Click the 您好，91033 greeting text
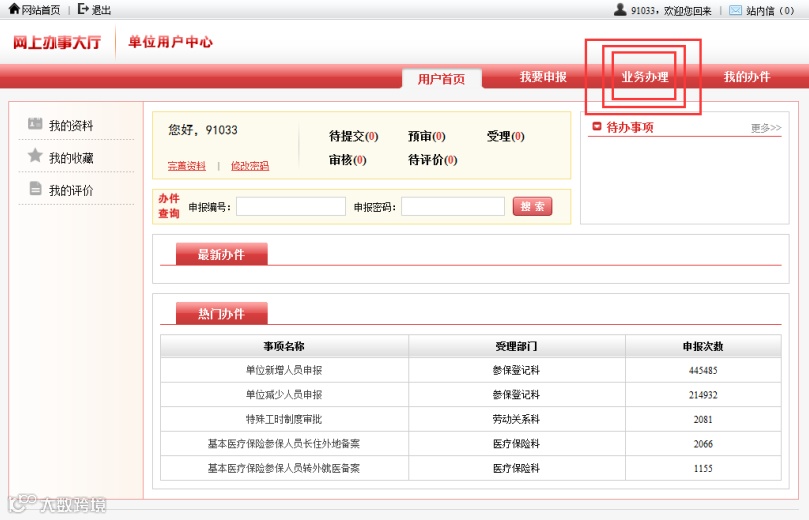 click(203, 129)
